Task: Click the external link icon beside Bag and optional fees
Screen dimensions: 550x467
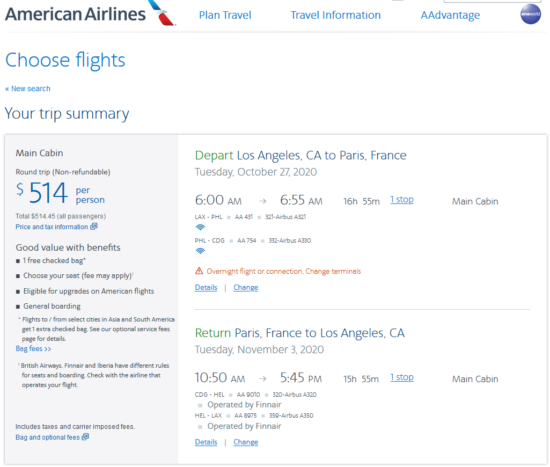Action: point(85,437)
